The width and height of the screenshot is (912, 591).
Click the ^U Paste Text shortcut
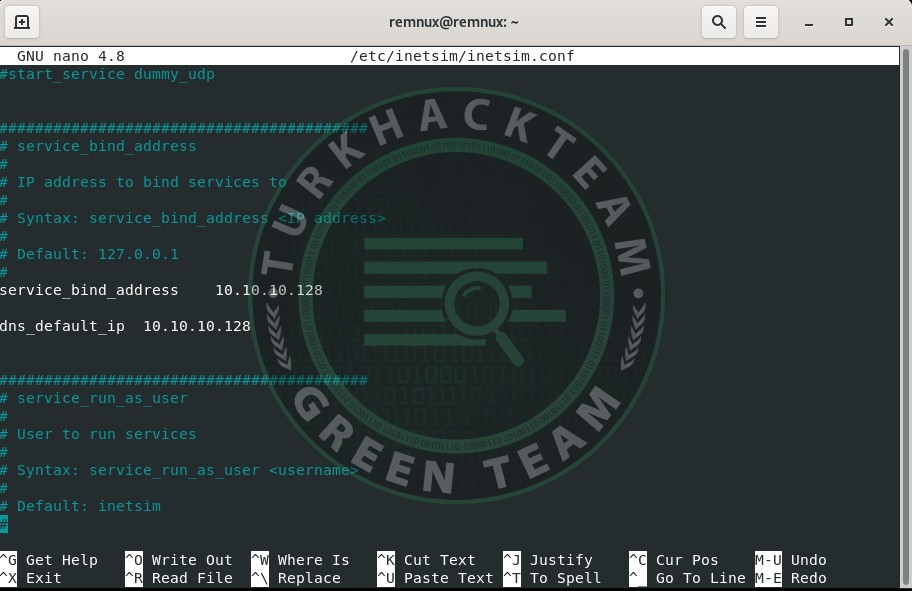click(435, 578)
